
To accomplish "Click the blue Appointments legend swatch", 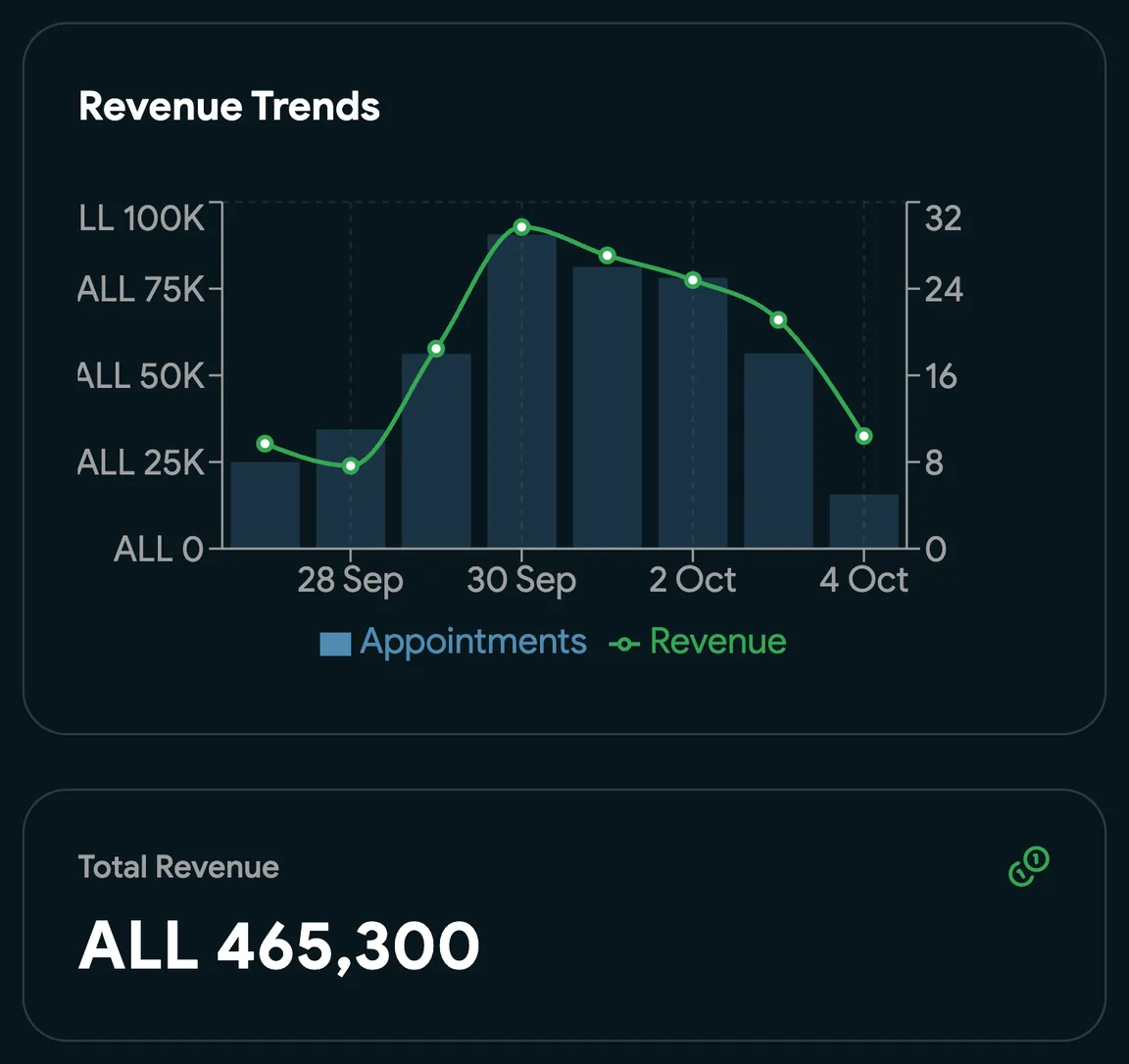I will (x=335, y=644).
